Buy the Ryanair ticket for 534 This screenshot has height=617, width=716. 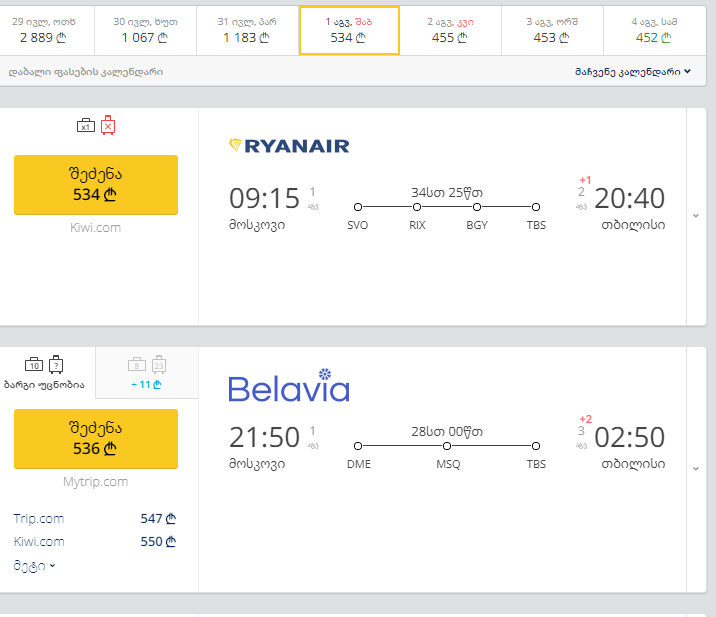[96, 185]
